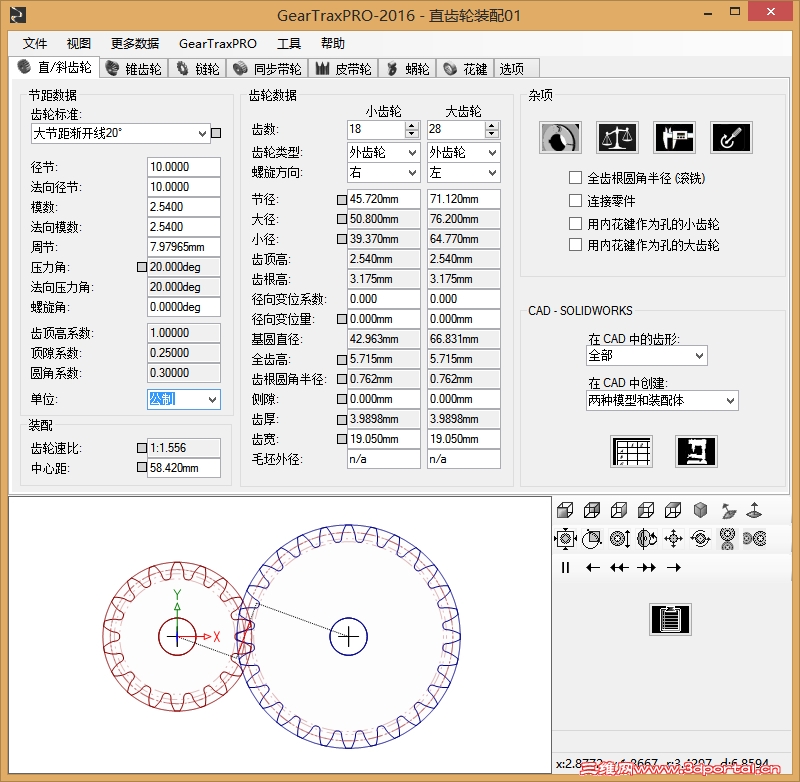Click the 模数 input field
The height and width of the screenshot is (782, 800).
click(184, 207)
